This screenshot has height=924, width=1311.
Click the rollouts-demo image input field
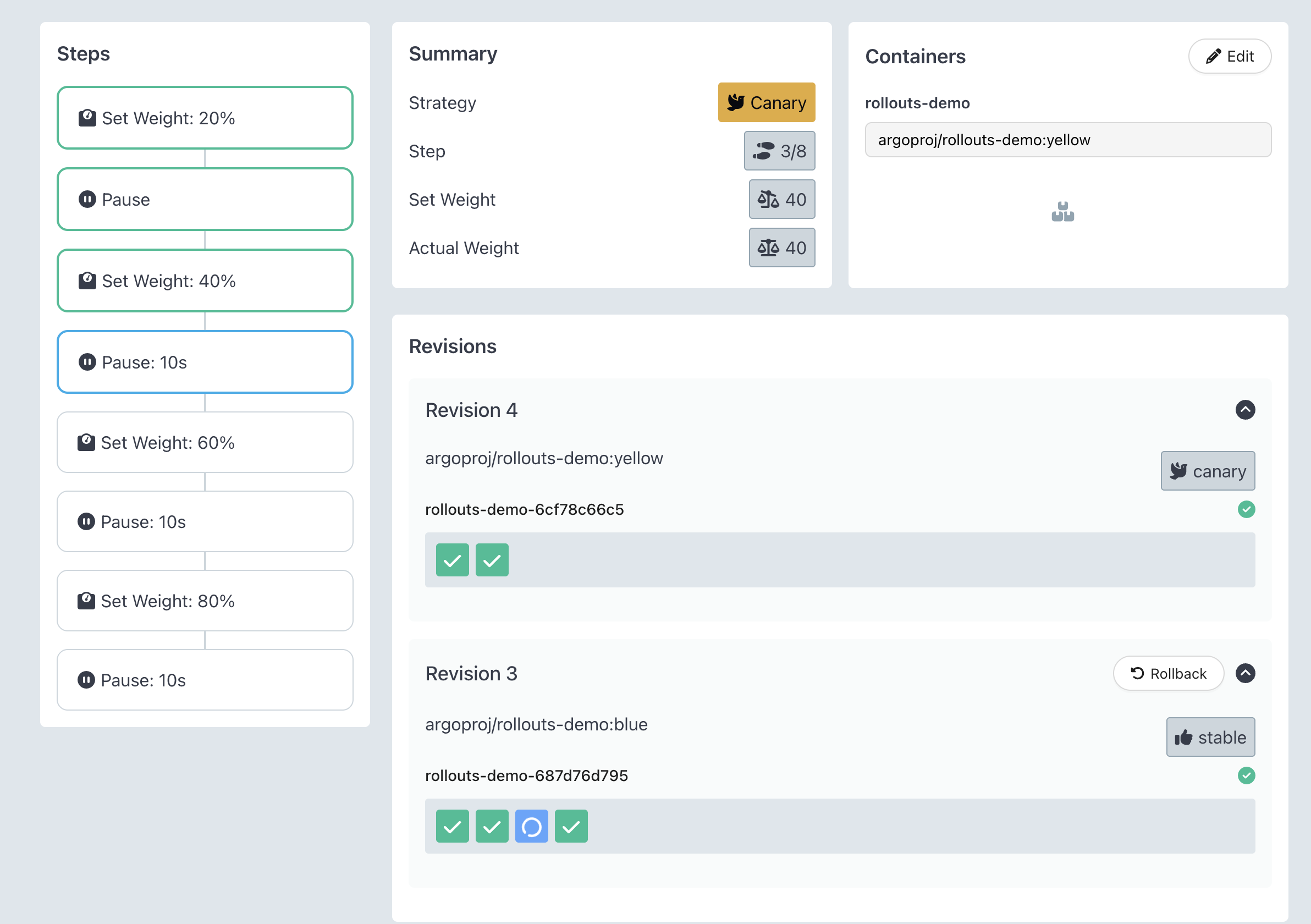pyautogui.click(x=1067, y=140)
